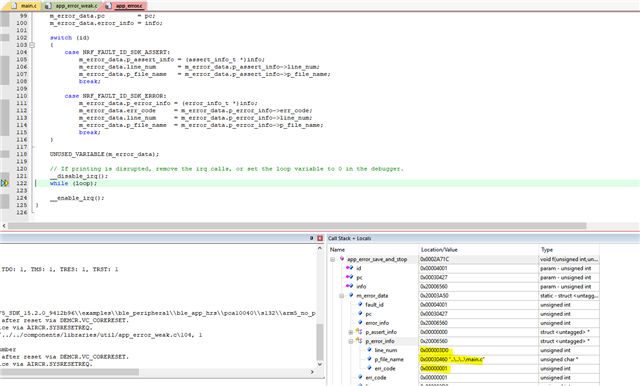The height and width of the screenshot is (386, 640).
Task: Click the editor scroll-left arrow
Action: 4,226
